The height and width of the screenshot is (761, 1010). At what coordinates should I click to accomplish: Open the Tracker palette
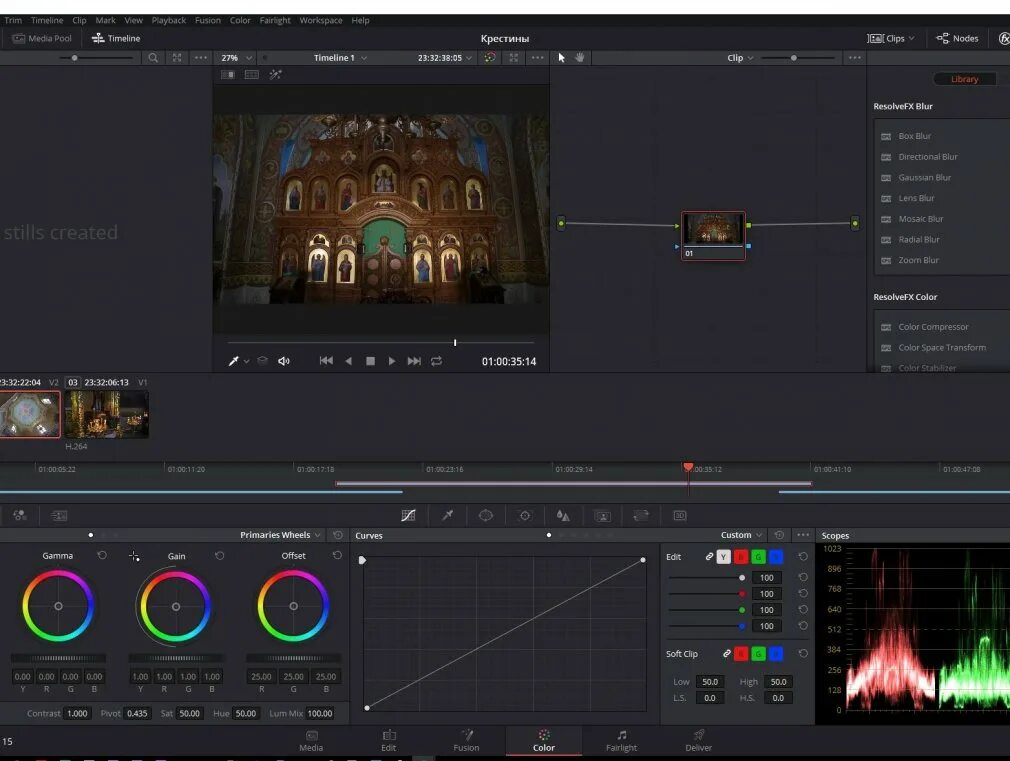tap(525, 515)
